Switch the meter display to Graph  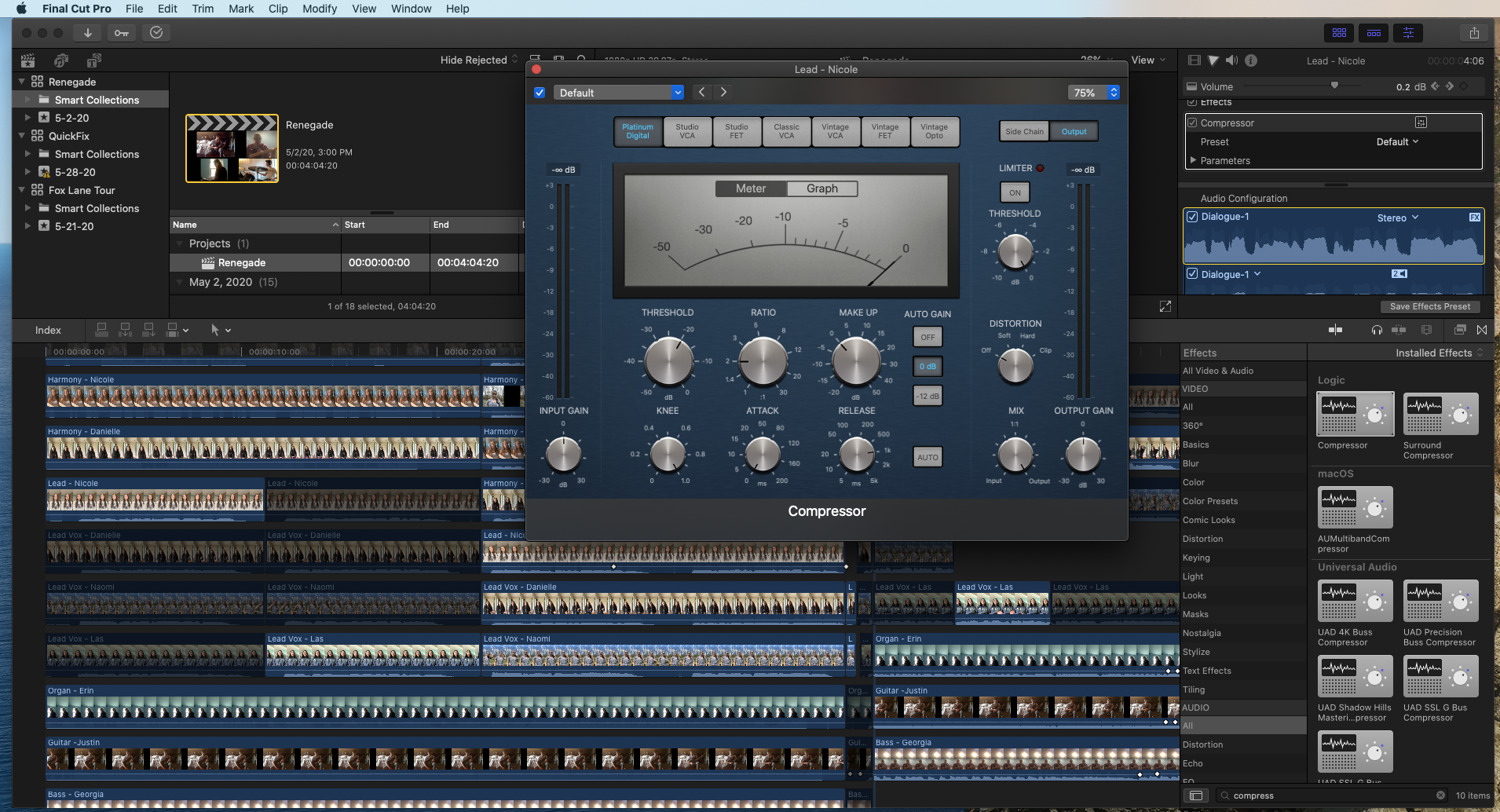821,188
